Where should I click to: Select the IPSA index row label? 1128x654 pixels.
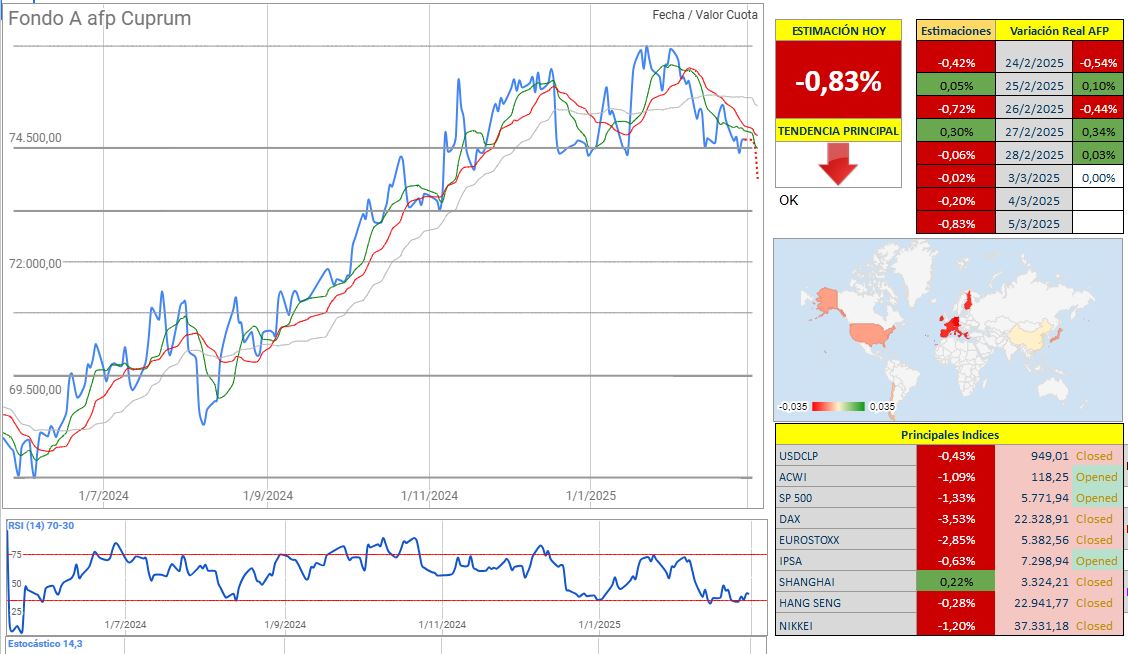point(845,560)
